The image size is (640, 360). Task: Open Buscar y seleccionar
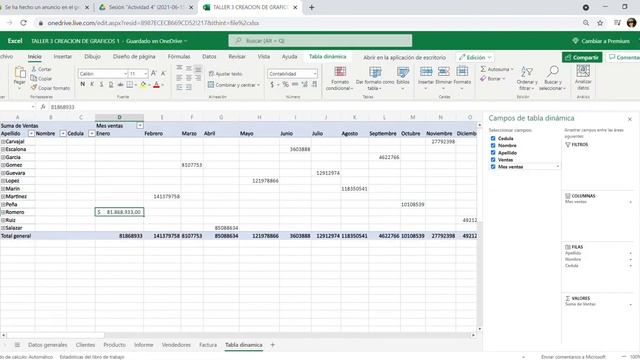(552, 78)
